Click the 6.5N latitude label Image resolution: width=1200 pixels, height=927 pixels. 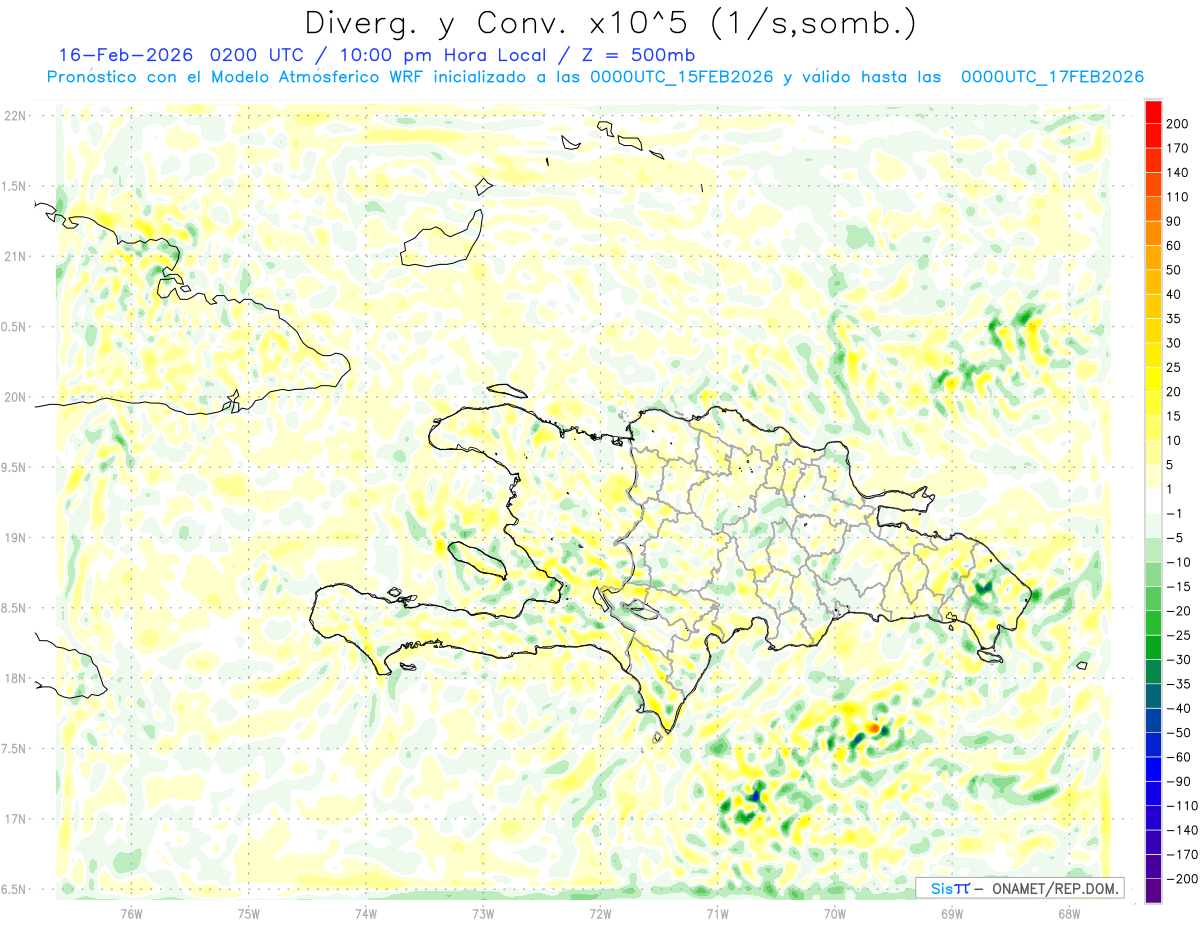14,889
